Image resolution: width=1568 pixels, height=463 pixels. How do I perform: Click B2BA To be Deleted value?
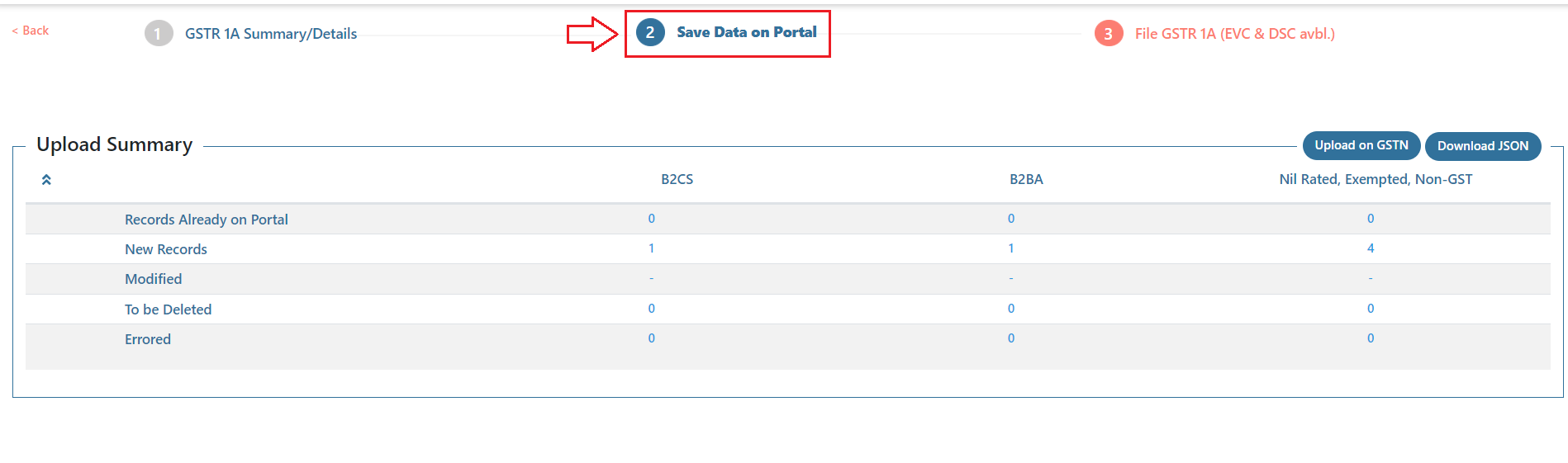tap(1010, 309)
